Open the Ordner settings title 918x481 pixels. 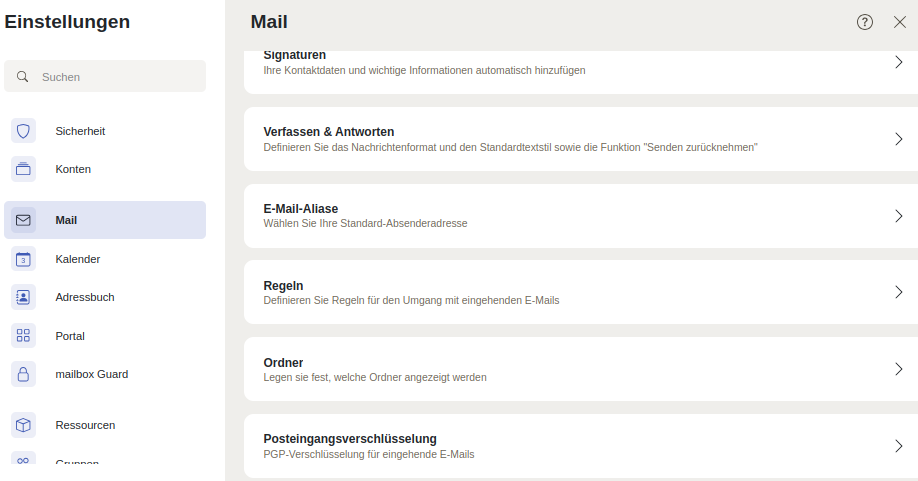tap(283, 362)
